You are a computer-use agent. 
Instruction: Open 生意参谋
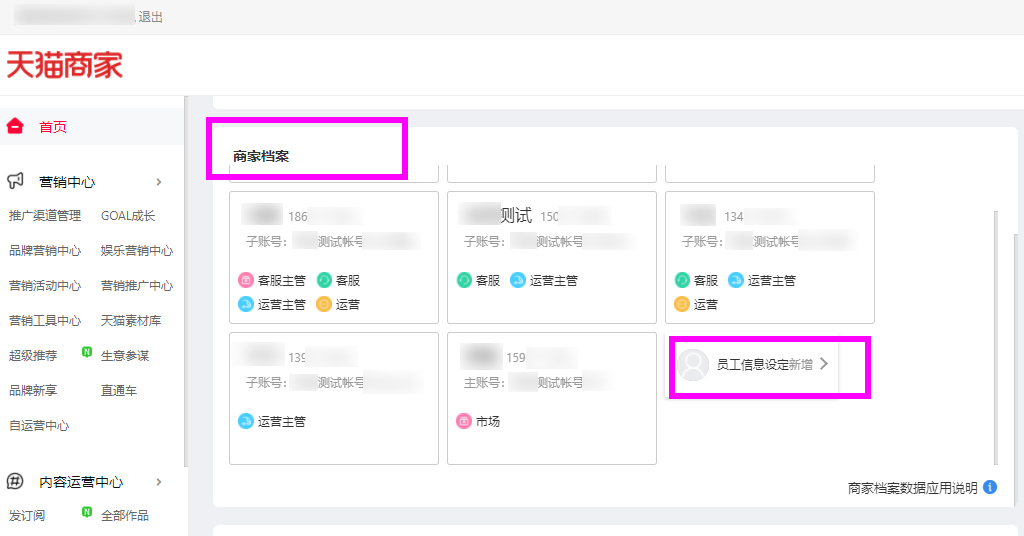(125, 356)
